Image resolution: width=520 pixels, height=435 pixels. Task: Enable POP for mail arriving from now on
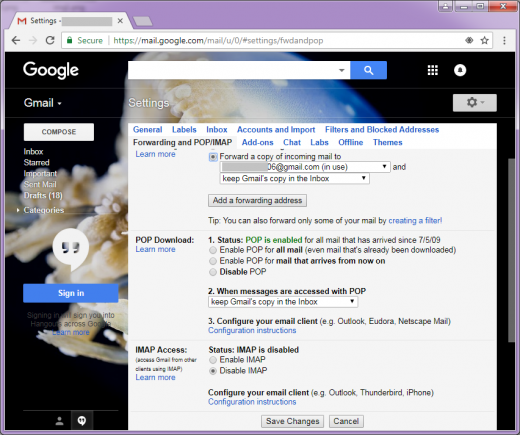click(213, 261)
